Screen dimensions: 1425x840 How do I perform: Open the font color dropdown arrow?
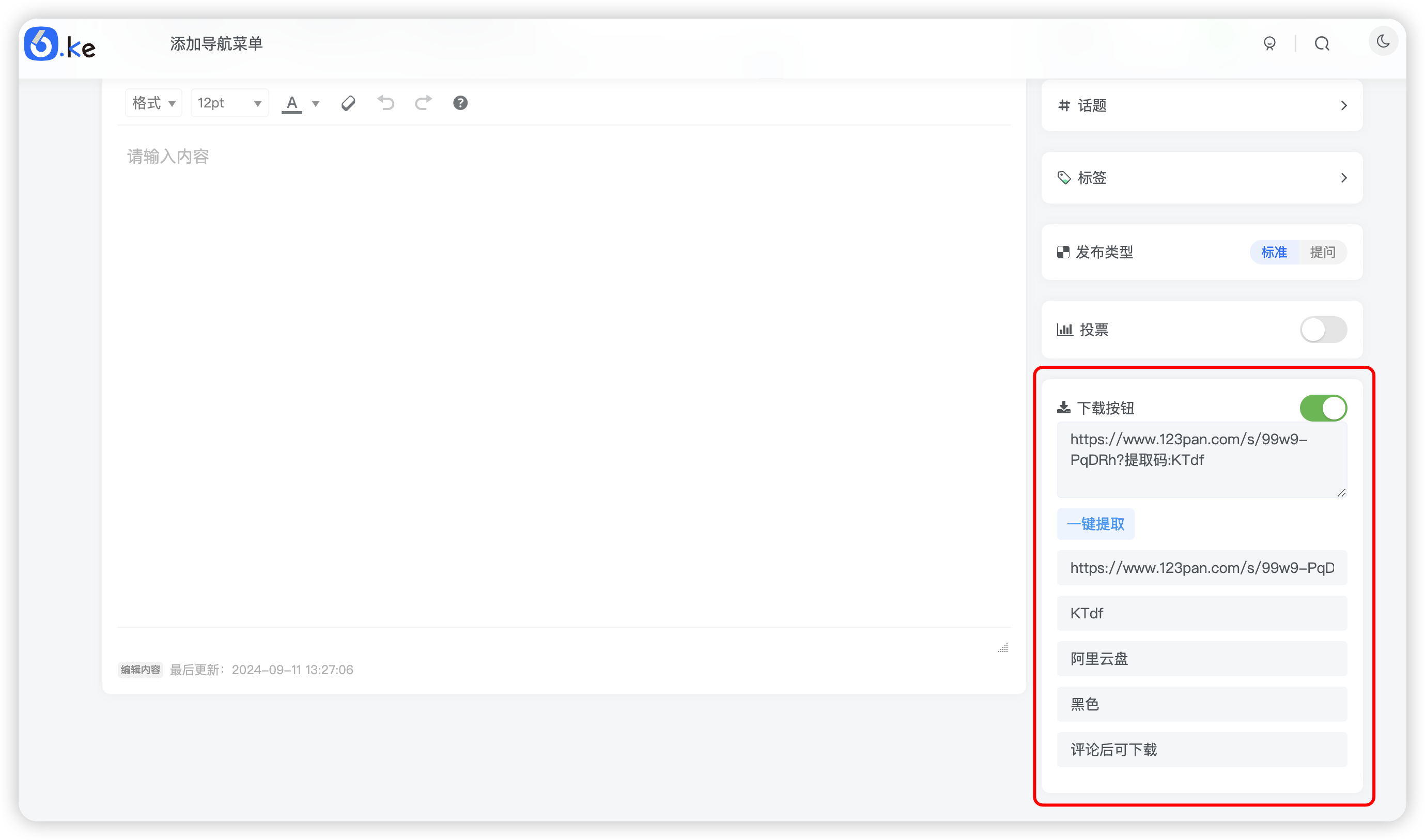coord(316,104)
